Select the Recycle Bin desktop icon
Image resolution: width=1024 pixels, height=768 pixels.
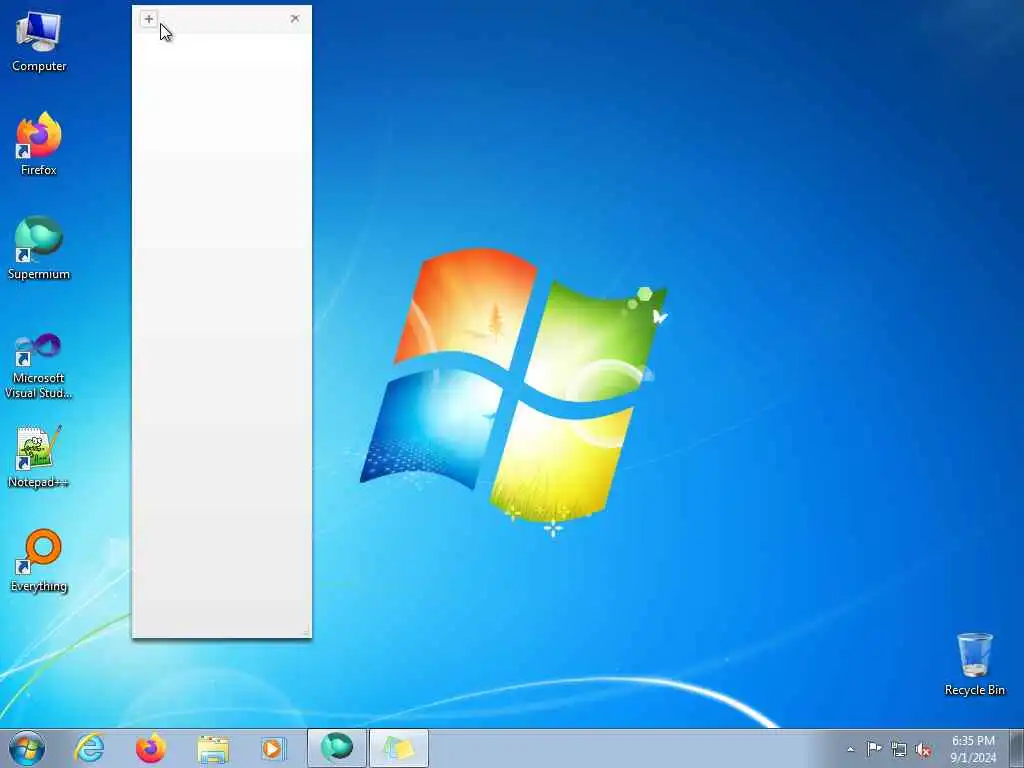click(974, 664)
